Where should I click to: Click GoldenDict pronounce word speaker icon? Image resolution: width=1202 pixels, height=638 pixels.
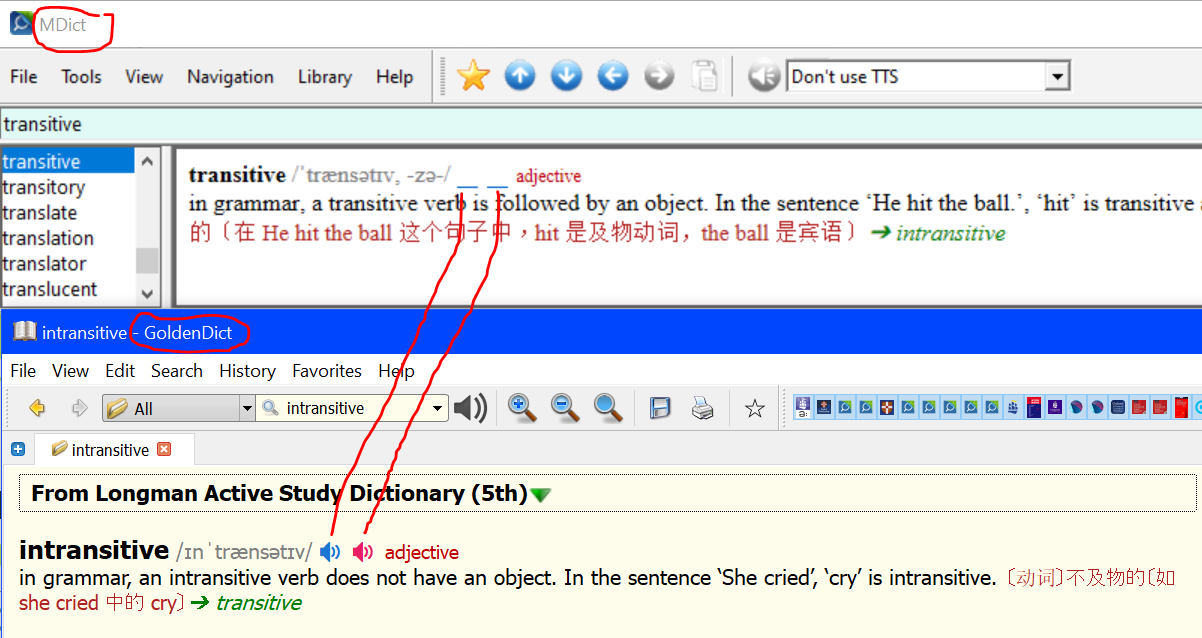point(470,408)
